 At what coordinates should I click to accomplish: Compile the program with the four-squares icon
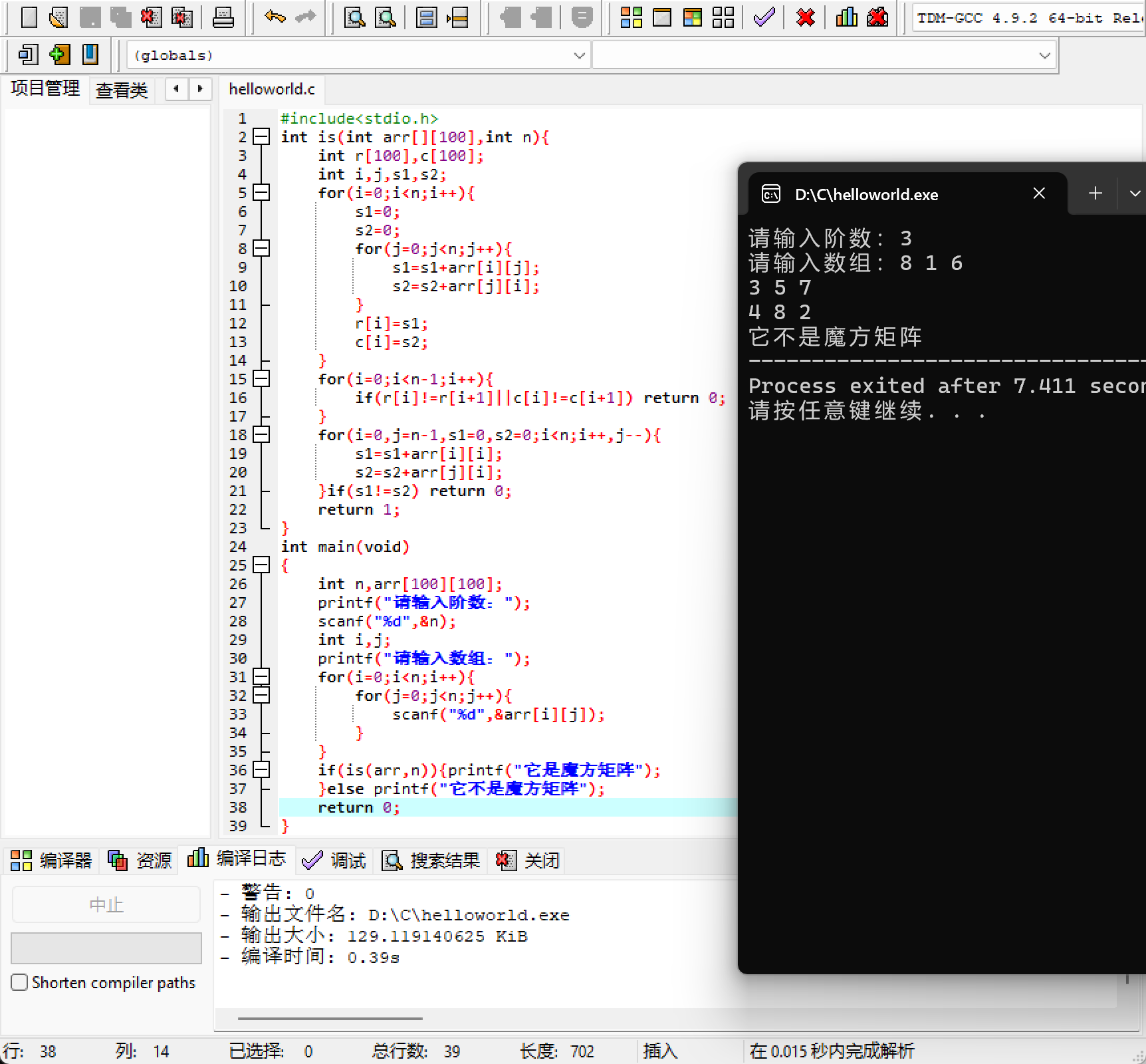point(631,17)
